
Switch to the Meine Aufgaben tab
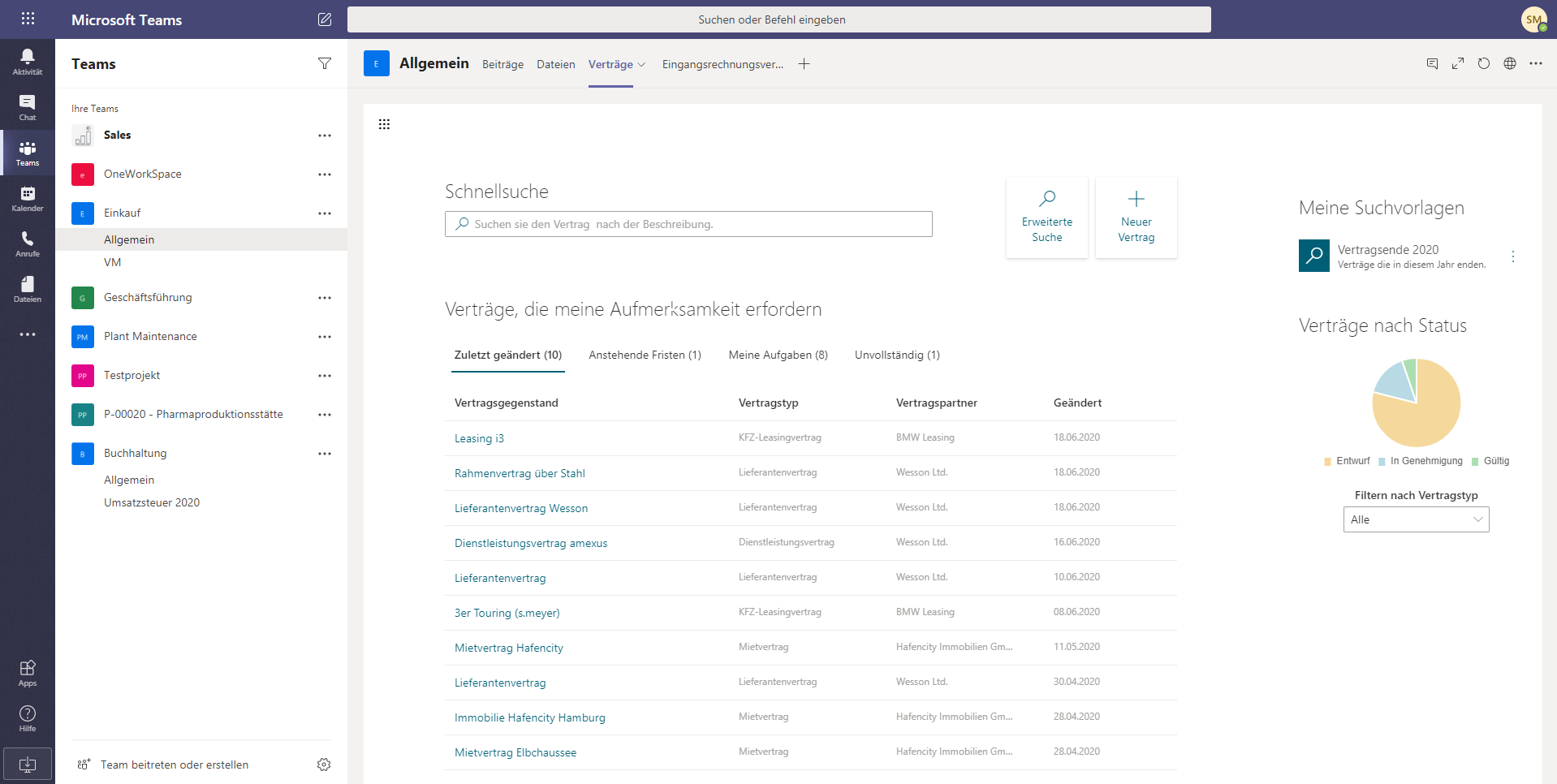coord(778,355)
